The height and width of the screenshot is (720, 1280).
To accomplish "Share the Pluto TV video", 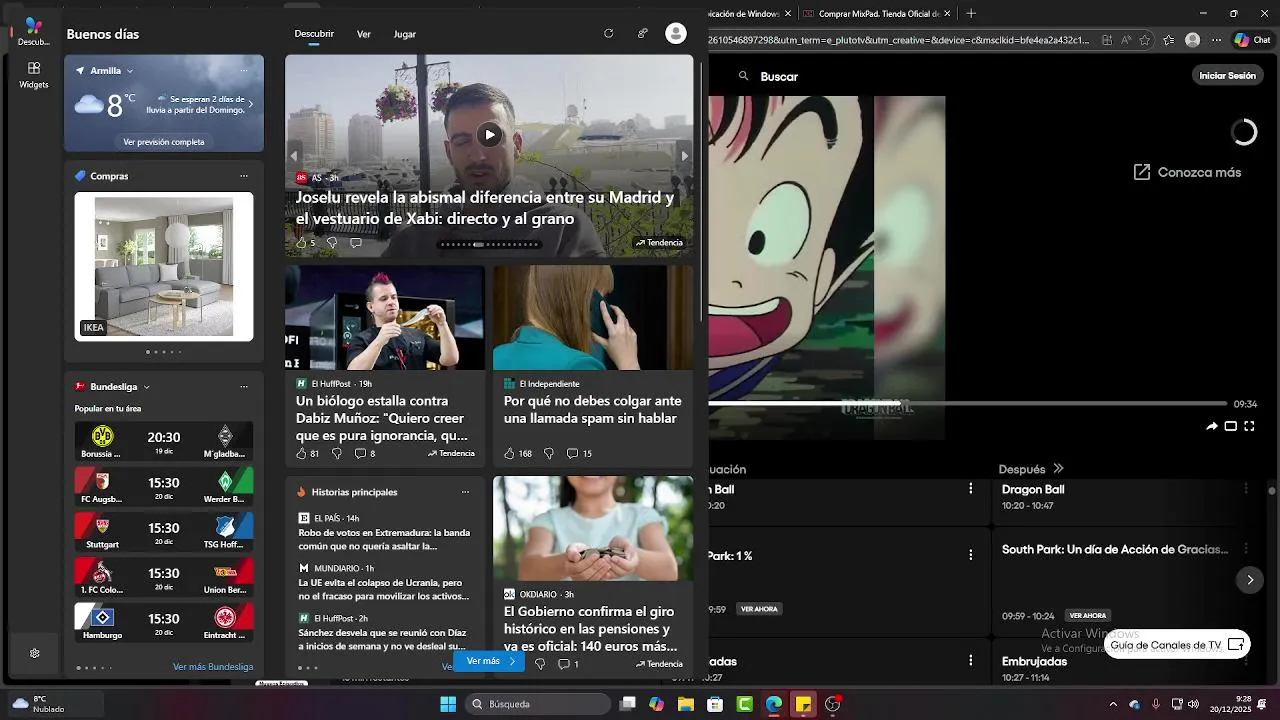I will (x=1212, y=426).
